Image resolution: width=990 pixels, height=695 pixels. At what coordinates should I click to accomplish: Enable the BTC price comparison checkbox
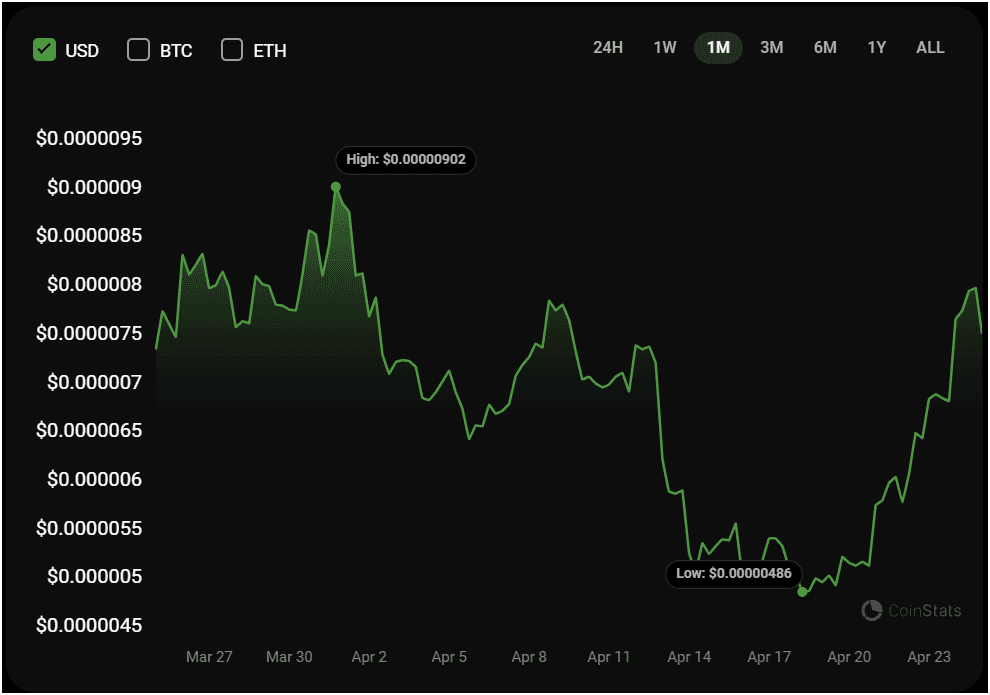pos(137,49)
